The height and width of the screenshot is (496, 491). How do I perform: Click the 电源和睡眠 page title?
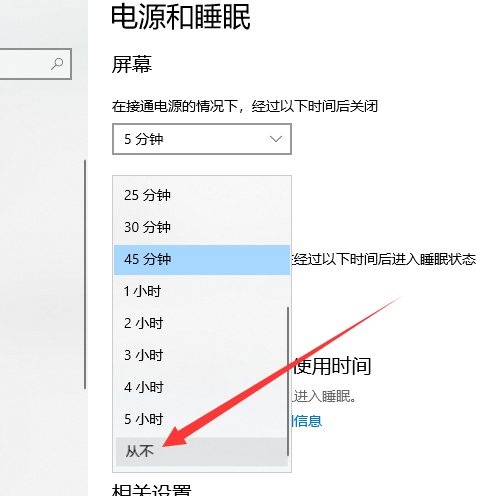(181, 17)
